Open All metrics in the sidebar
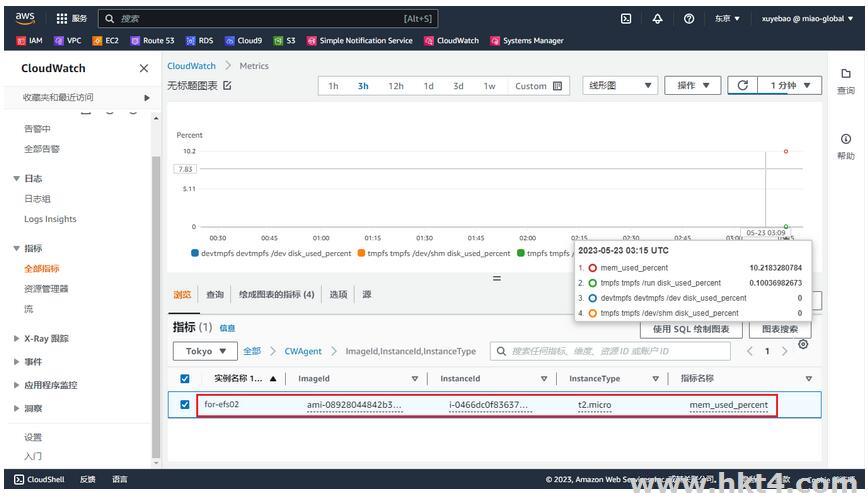The image size is (868, 498). tap(42, 268)
